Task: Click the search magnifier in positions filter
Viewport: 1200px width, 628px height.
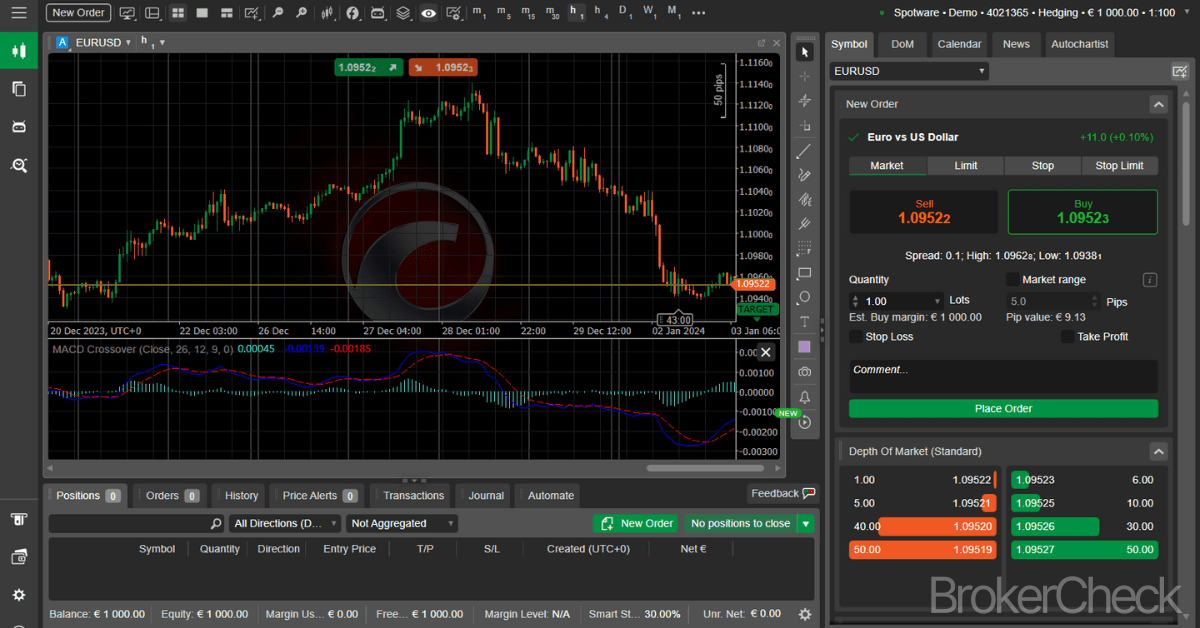Action: click(216, 523)
